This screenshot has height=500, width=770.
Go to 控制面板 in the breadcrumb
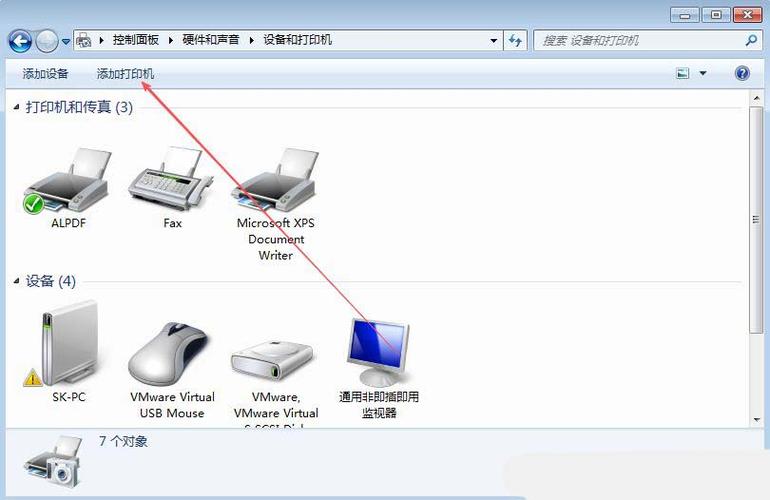pos(136,40)
